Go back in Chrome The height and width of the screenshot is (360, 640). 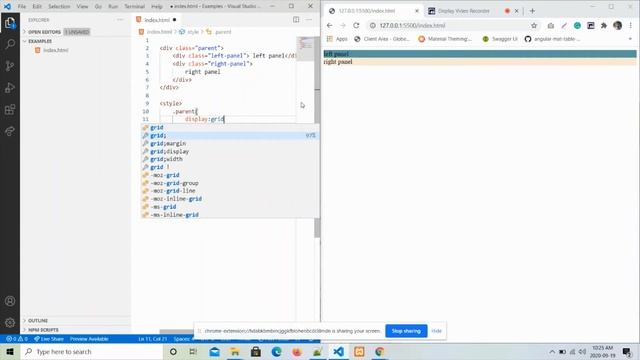coord(329,25)
